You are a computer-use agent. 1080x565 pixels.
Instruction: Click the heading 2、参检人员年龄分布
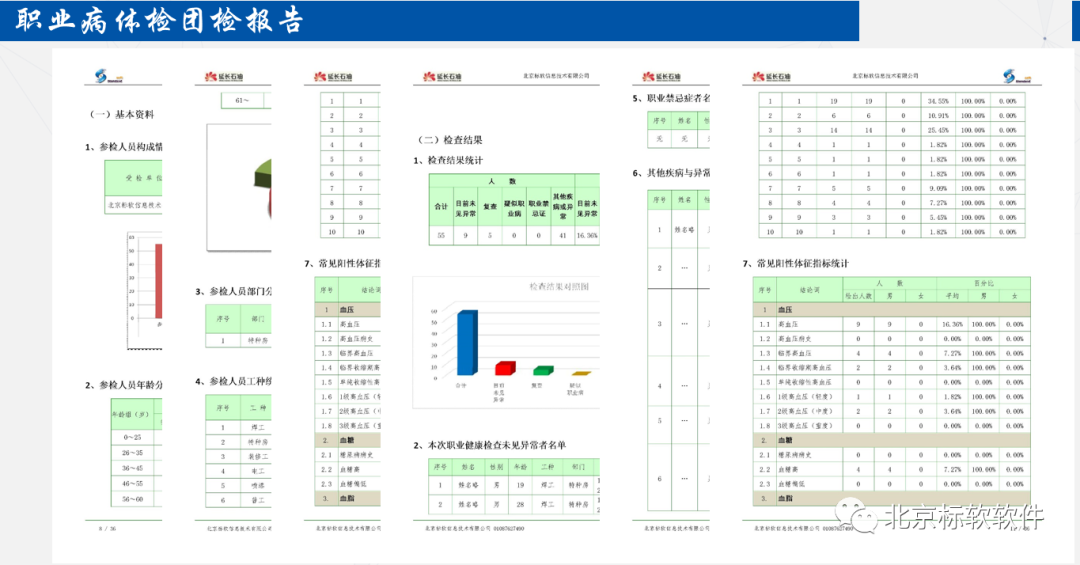124,385
